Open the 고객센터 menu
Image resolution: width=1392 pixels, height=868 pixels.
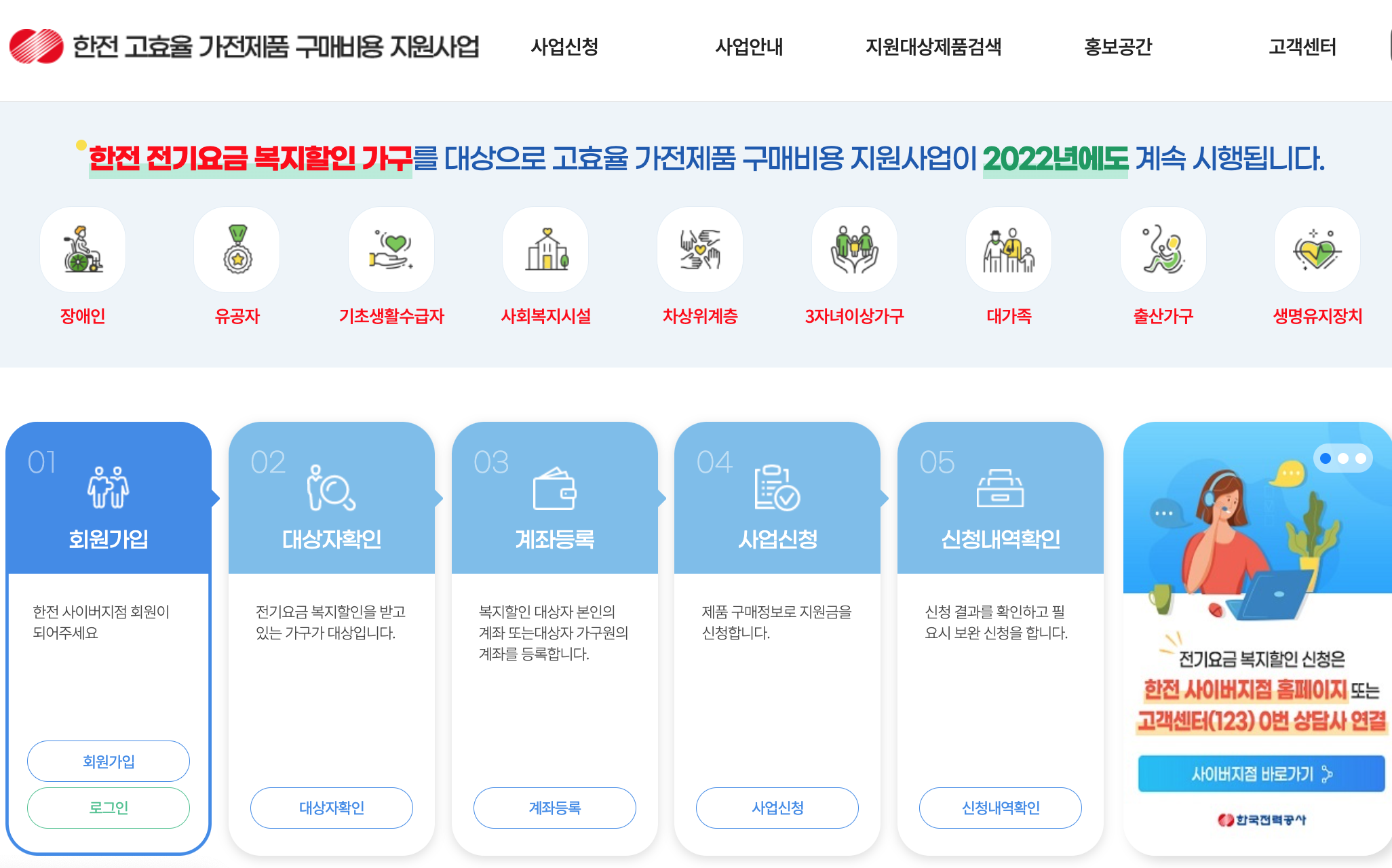[1302, 47]
